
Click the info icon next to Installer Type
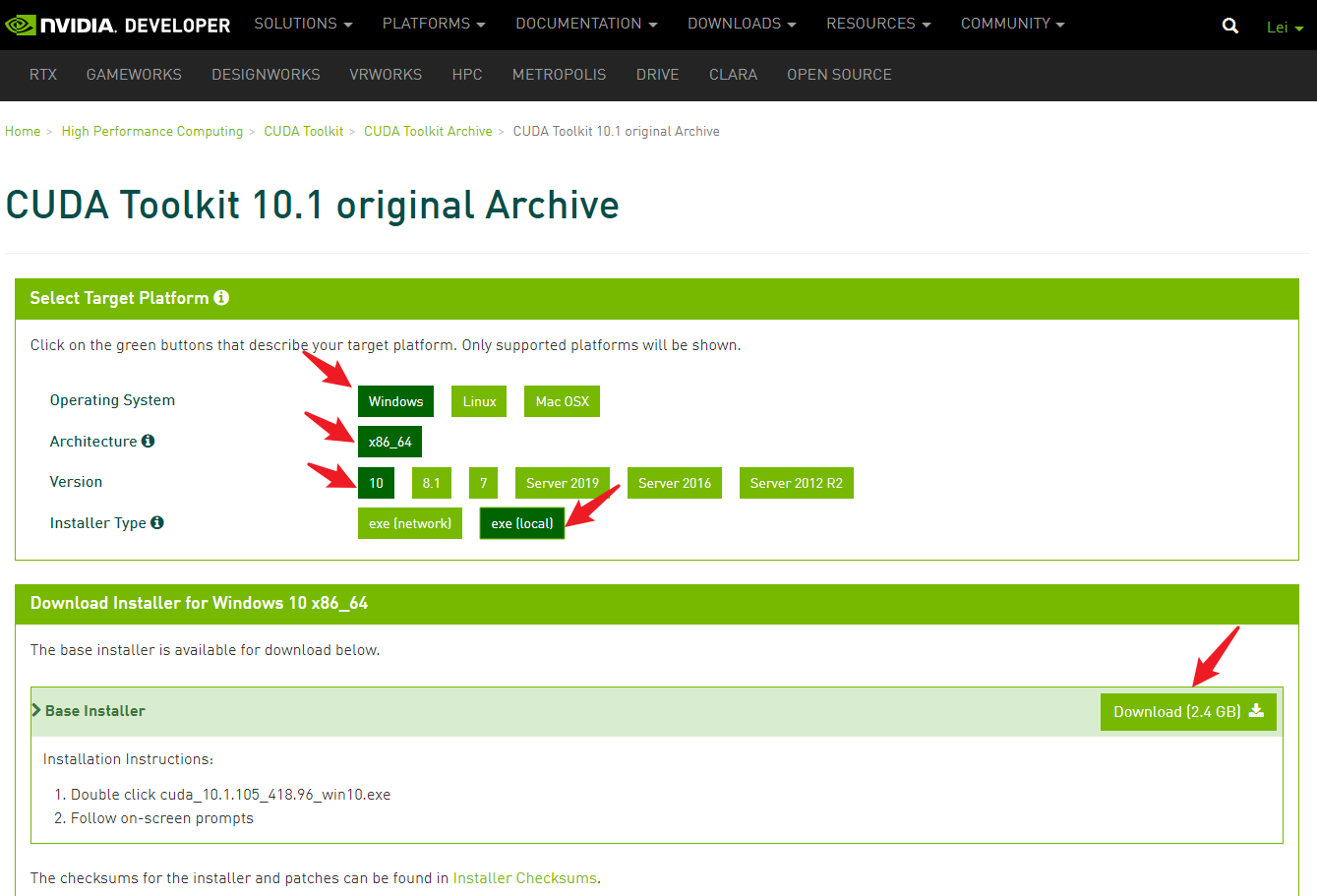point(156,522)
